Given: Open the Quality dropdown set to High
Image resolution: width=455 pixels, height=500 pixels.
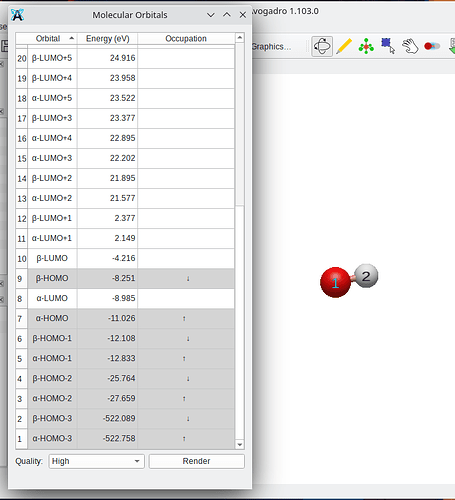Looking at the screenshot, I should [x=96, y=461].
